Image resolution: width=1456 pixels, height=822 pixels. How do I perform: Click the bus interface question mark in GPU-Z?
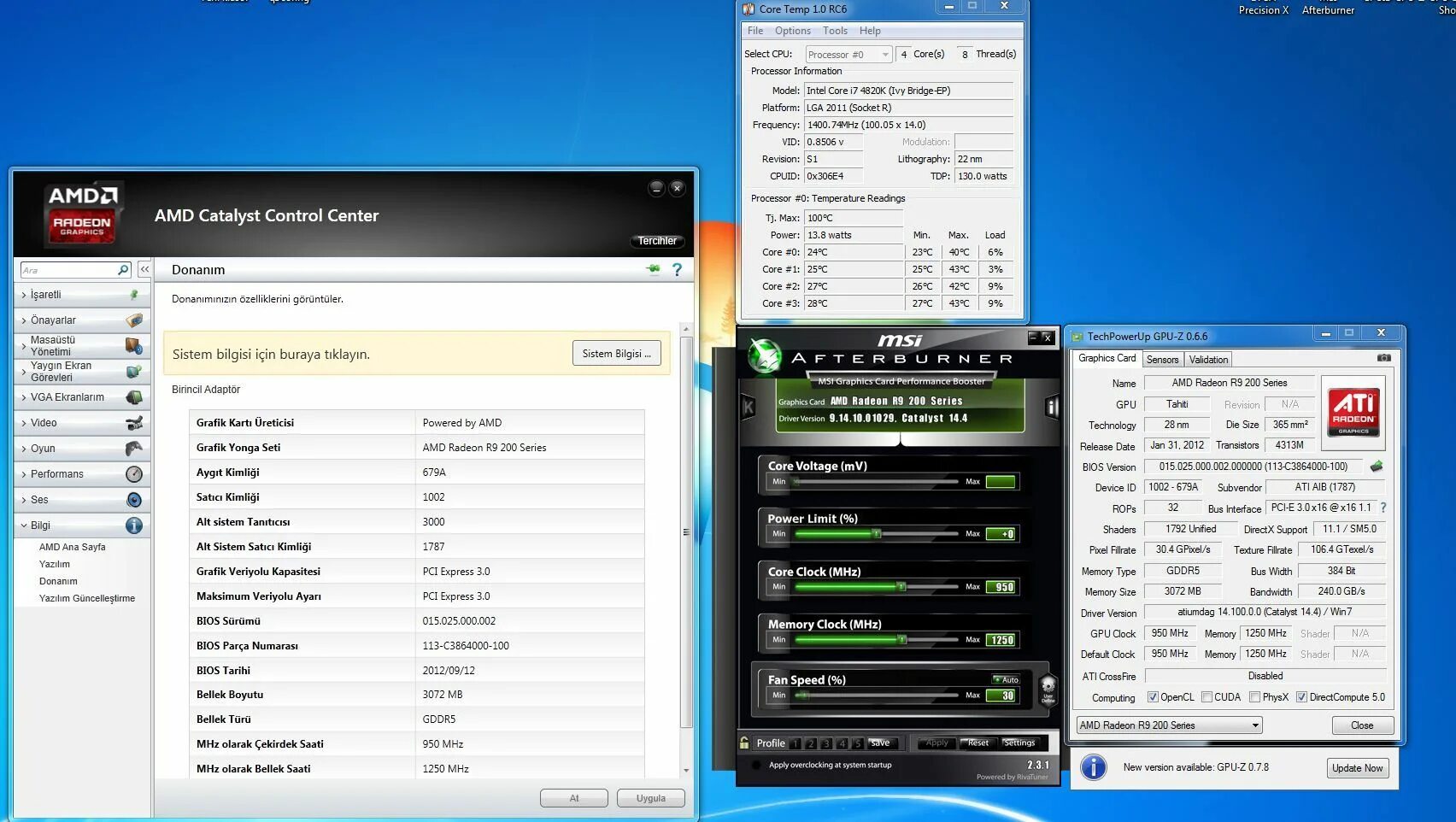[x=1383, y=508]
